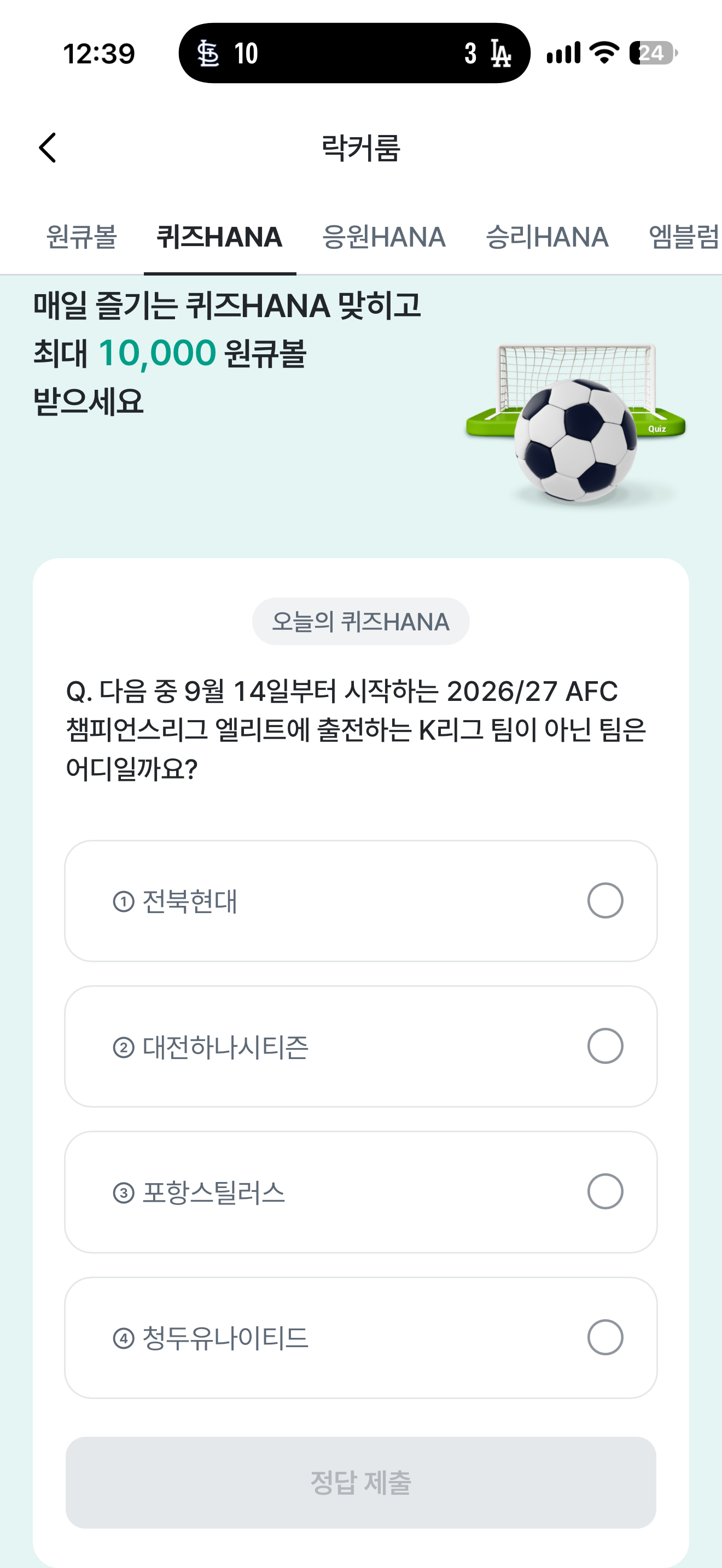Viewport: 722px width, 1568px height.
Task: Select the 대전하나시티즌 radio button
Action: click(x=605, y=1046)
